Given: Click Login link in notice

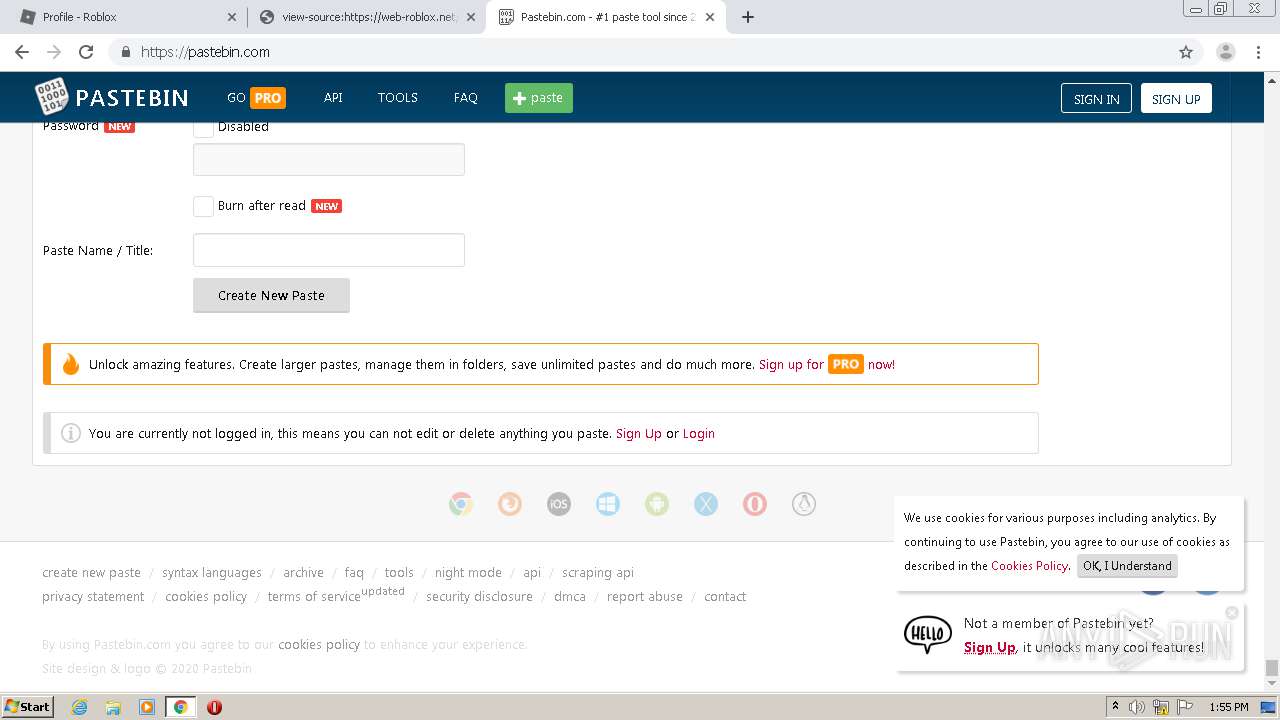Looking at the screenshot, I should tap(699, 434).
